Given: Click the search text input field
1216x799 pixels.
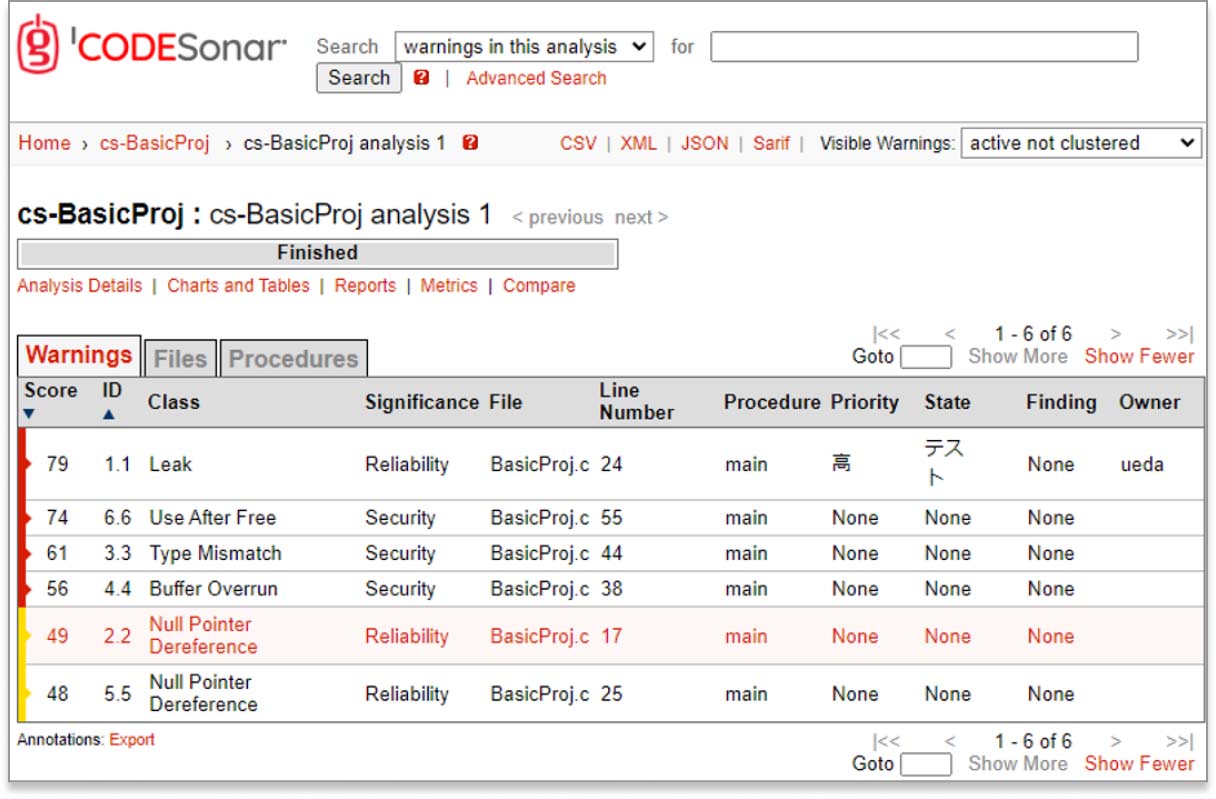Looking at the screenshot, I should [923, 47].
